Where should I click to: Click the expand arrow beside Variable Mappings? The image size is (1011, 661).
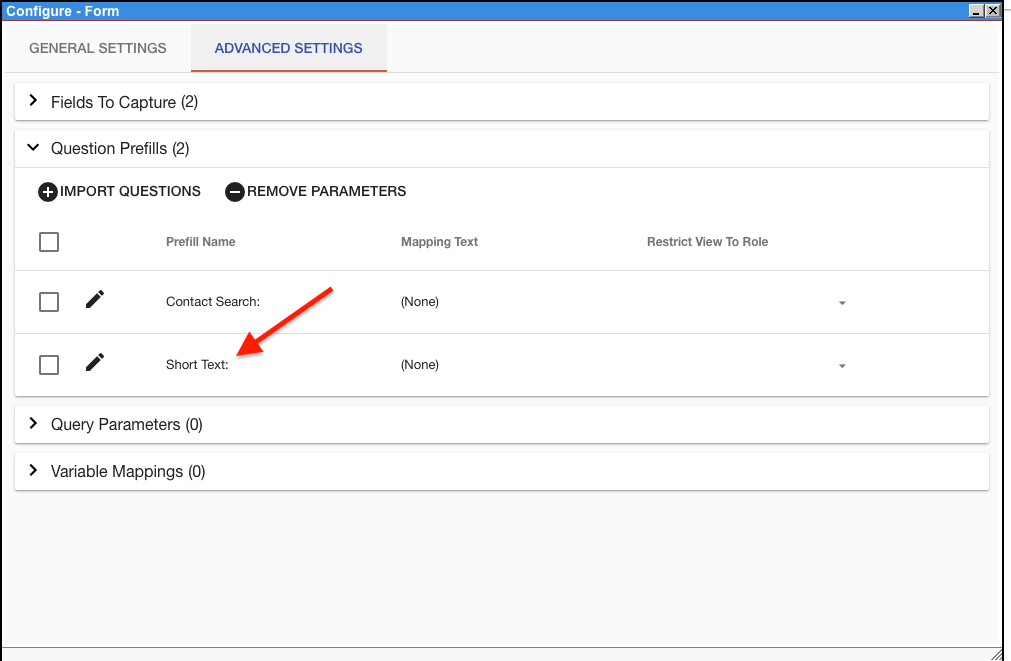(x=33, y=471)
